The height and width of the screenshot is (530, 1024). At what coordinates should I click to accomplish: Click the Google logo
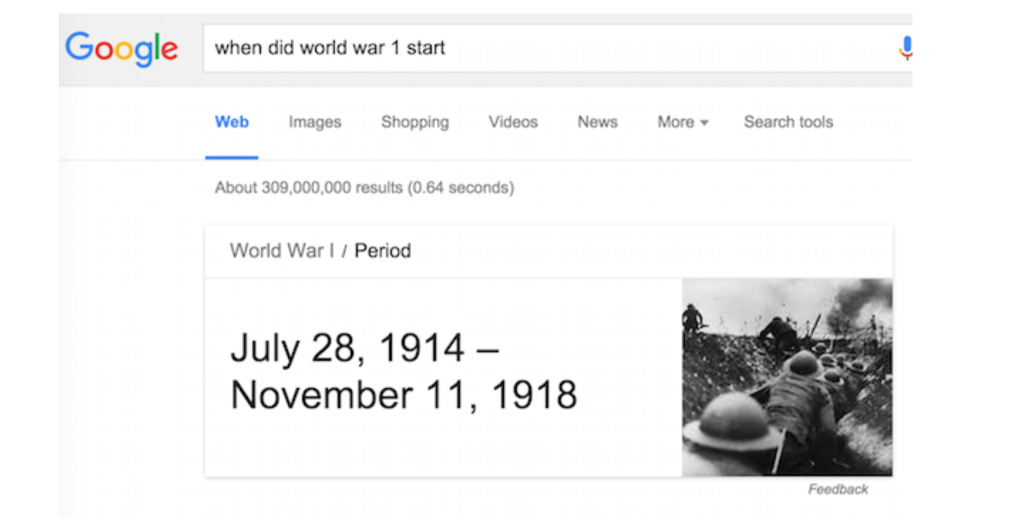[121, 48]
